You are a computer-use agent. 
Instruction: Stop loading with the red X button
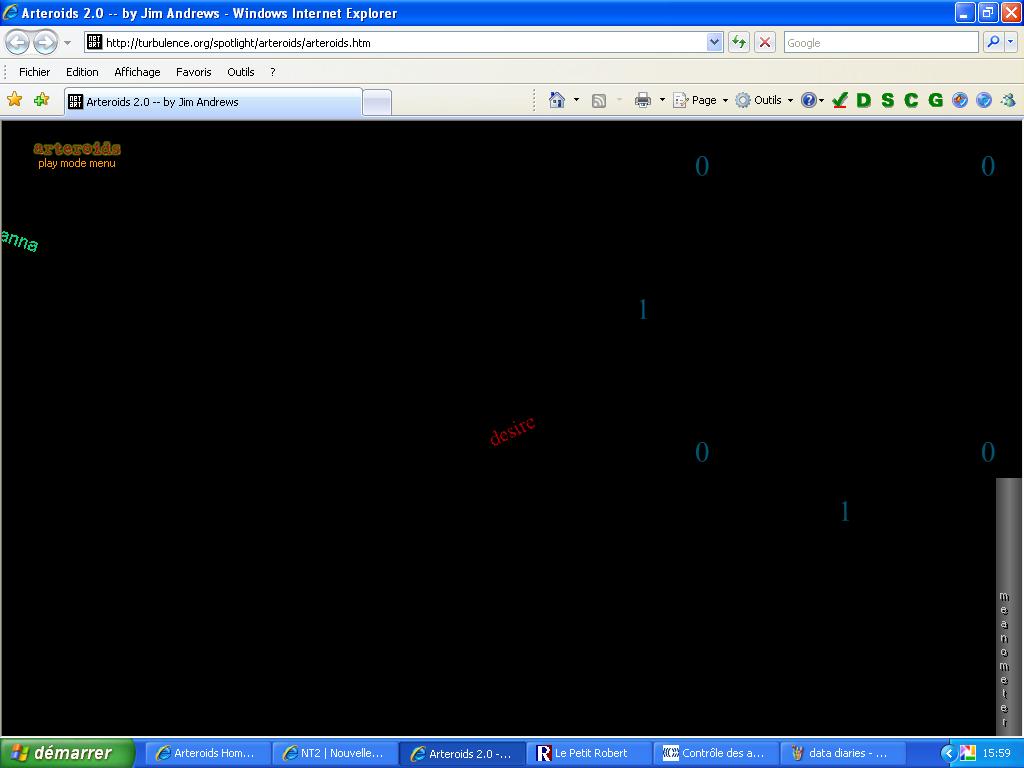point(765,43)
